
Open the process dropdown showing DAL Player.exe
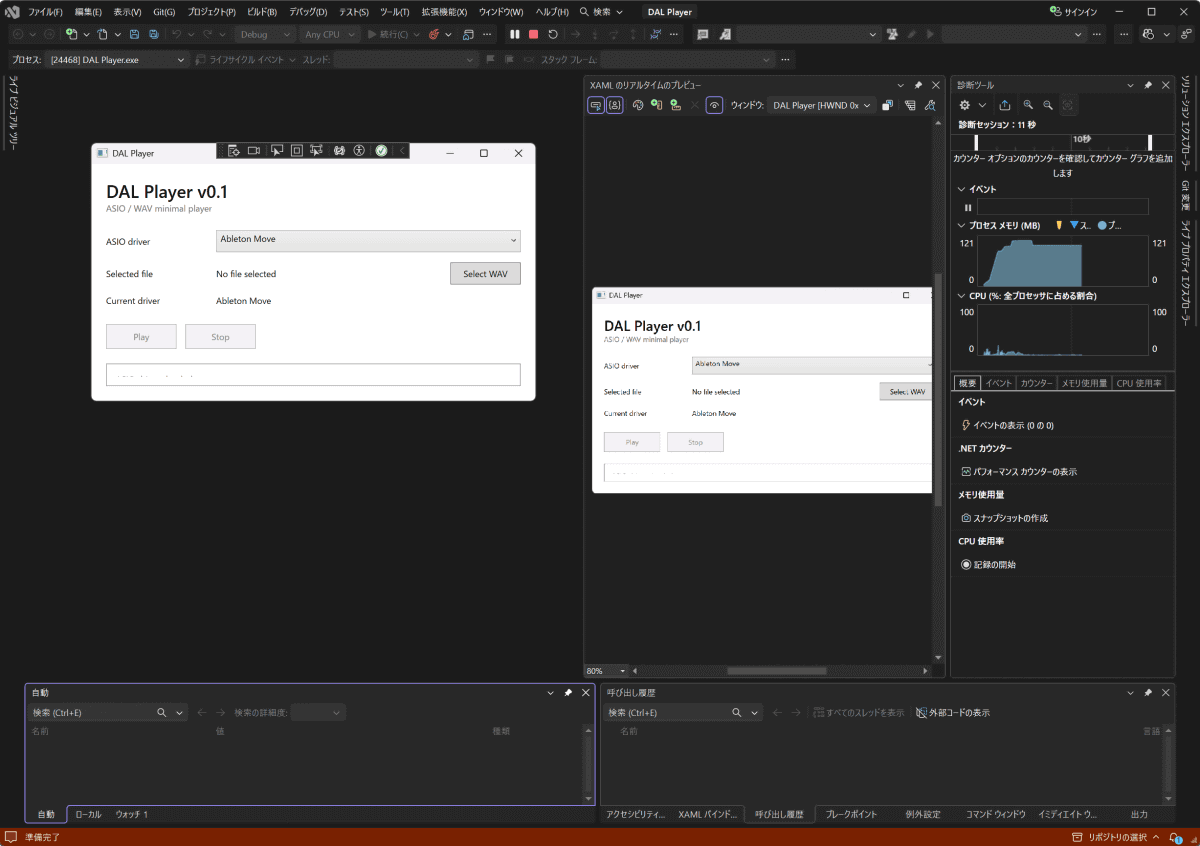pos(118,60)
